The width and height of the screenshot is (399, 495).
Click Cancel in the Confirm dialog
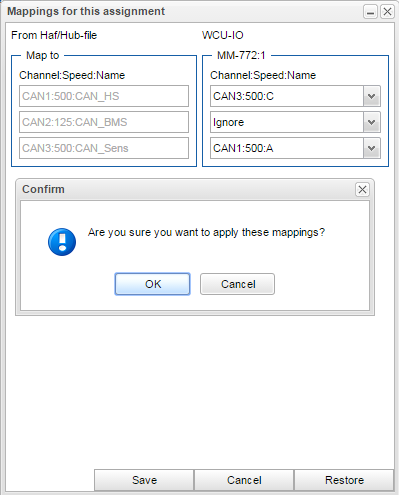(238, 284)
